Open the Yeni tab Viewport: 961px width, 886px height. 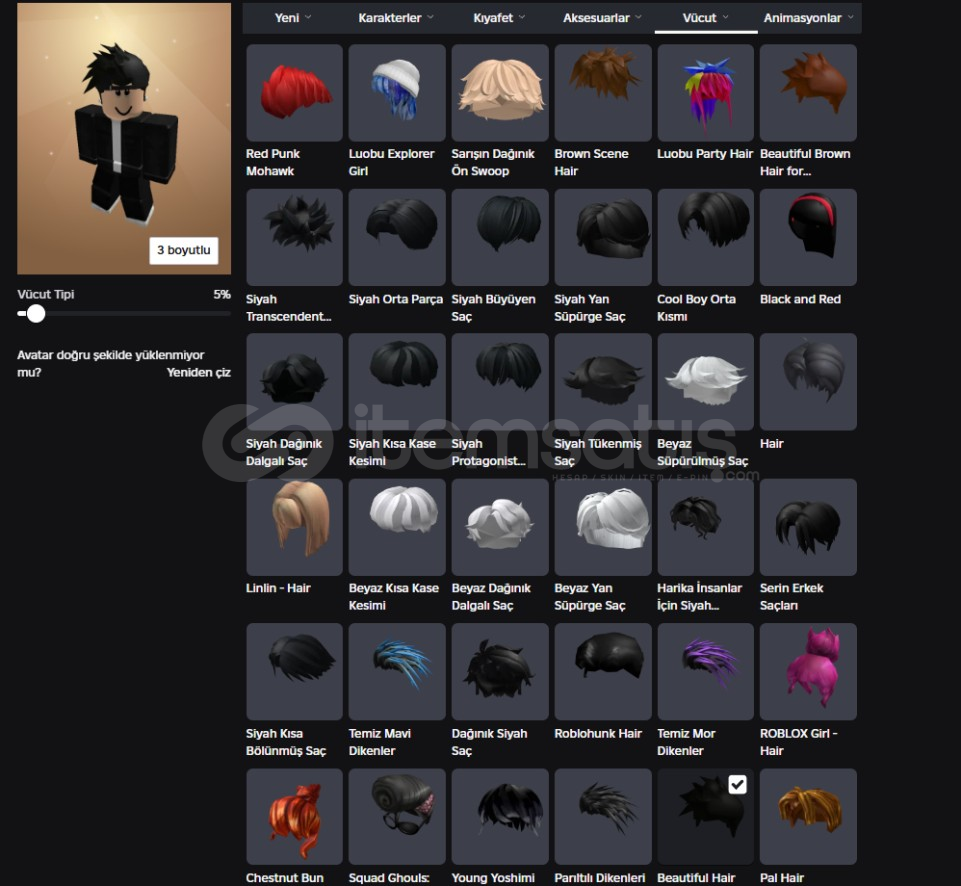click(293, 18)
